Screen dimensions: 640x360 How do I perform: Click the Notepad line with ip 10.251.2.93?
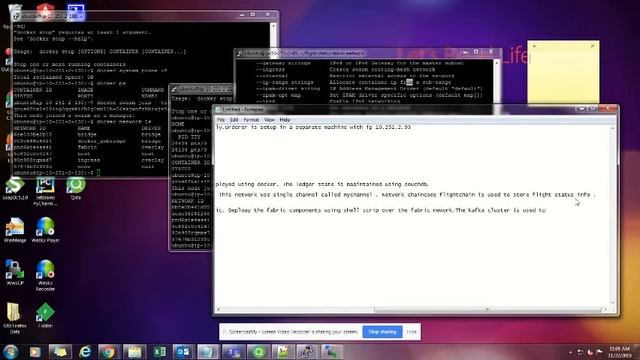(x=313, y=127)
